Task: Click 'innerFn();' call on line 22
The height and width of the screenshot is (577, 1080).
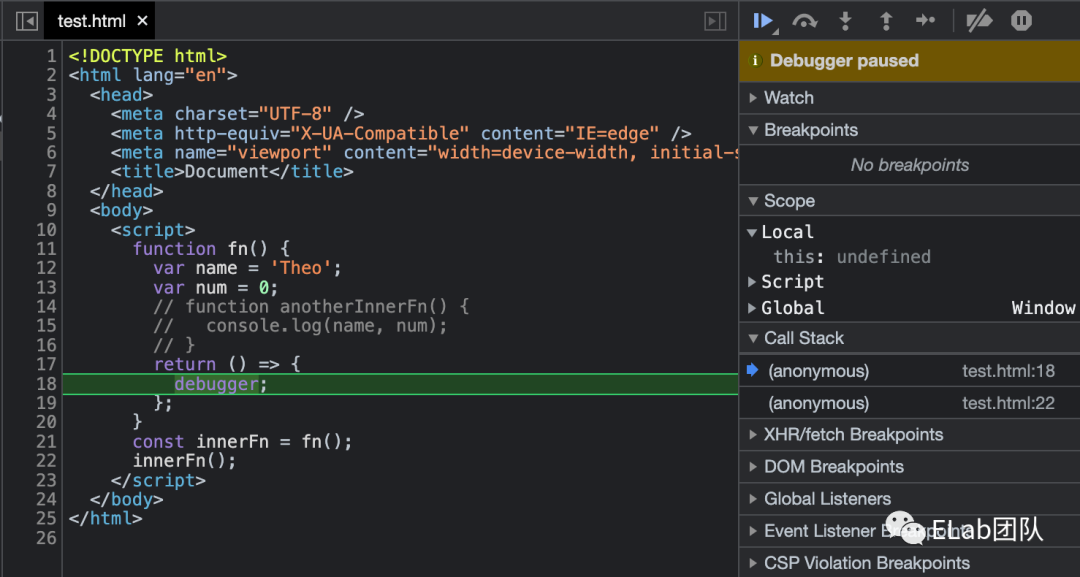Action: pyautogui.click(x=184, y=461)
